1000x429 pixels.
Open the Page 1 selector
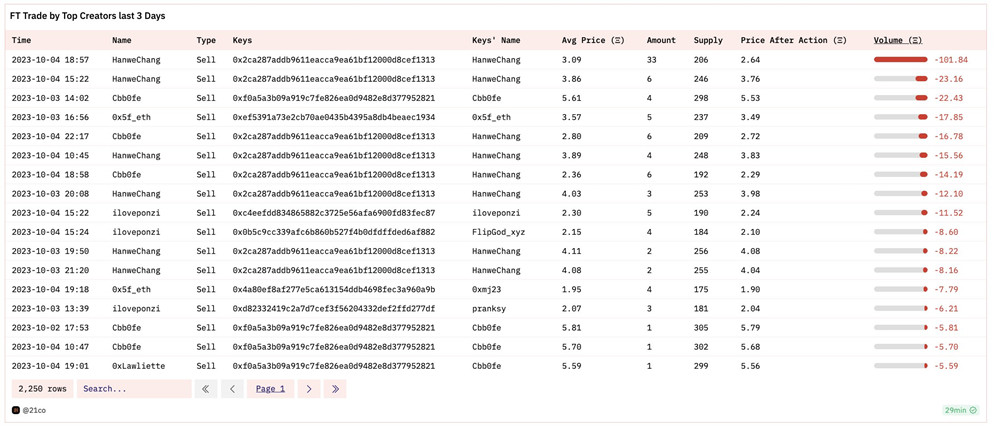click(270, 389)
